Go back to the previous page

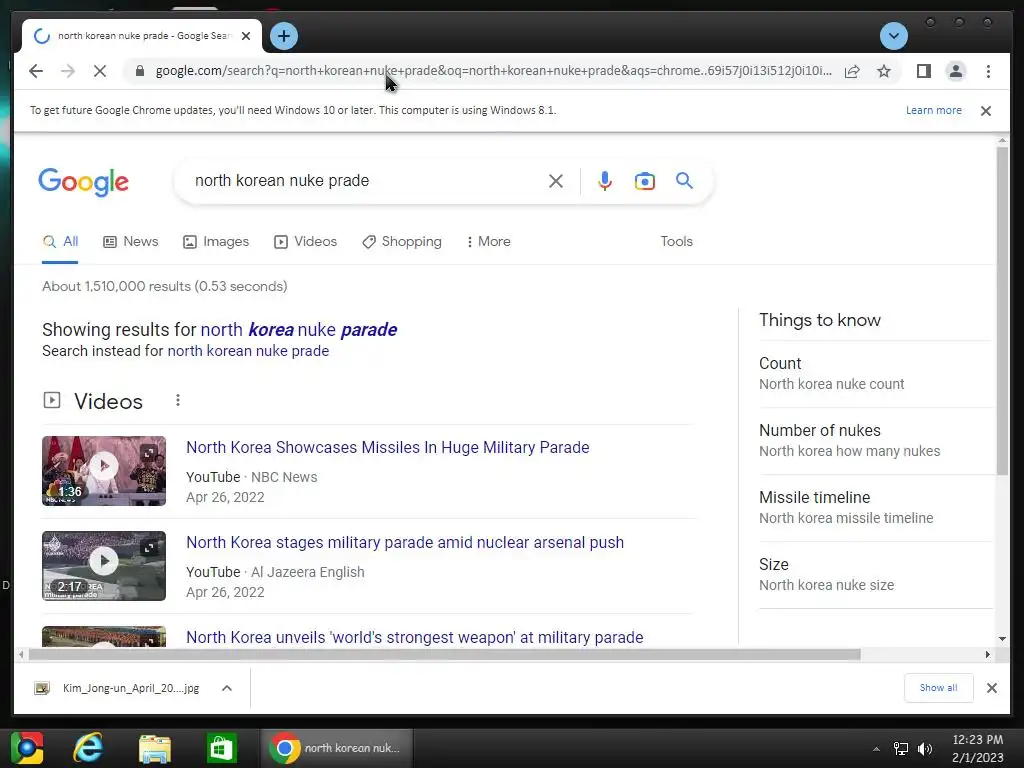[x=36, y=71]
